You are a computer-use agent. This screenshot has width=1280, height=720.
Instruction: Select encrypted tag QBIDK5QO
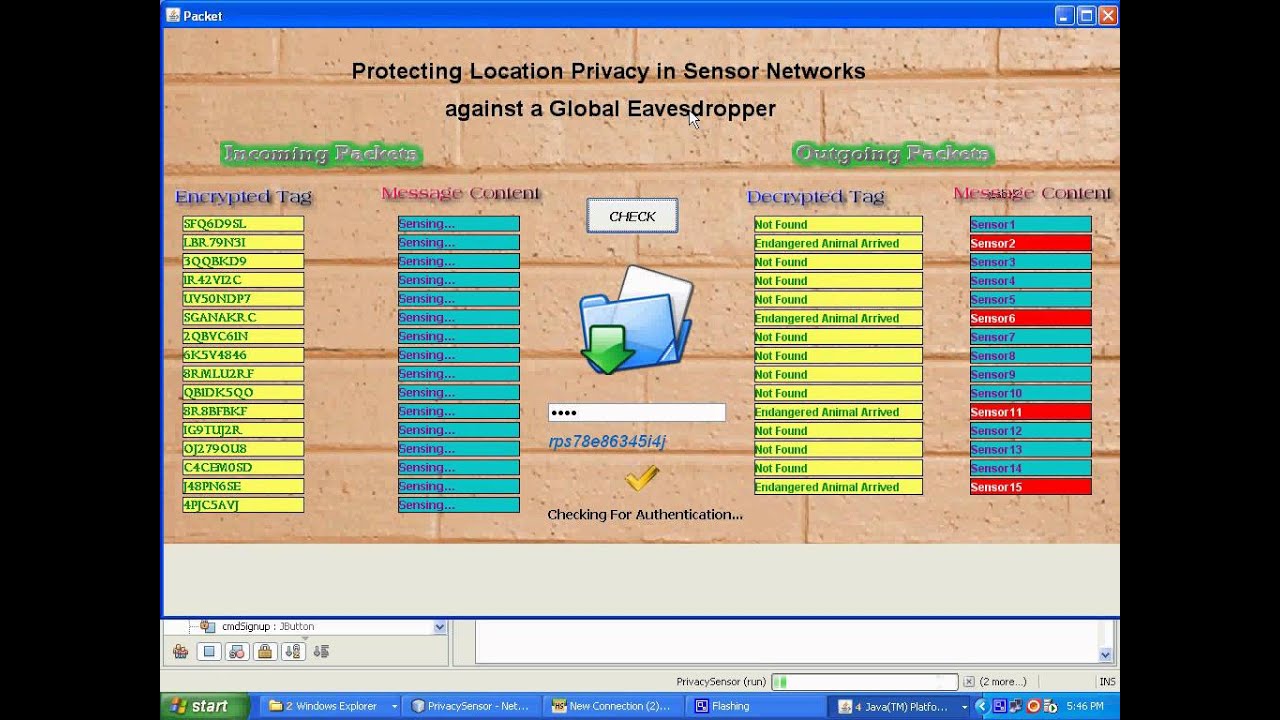[243, 393]
